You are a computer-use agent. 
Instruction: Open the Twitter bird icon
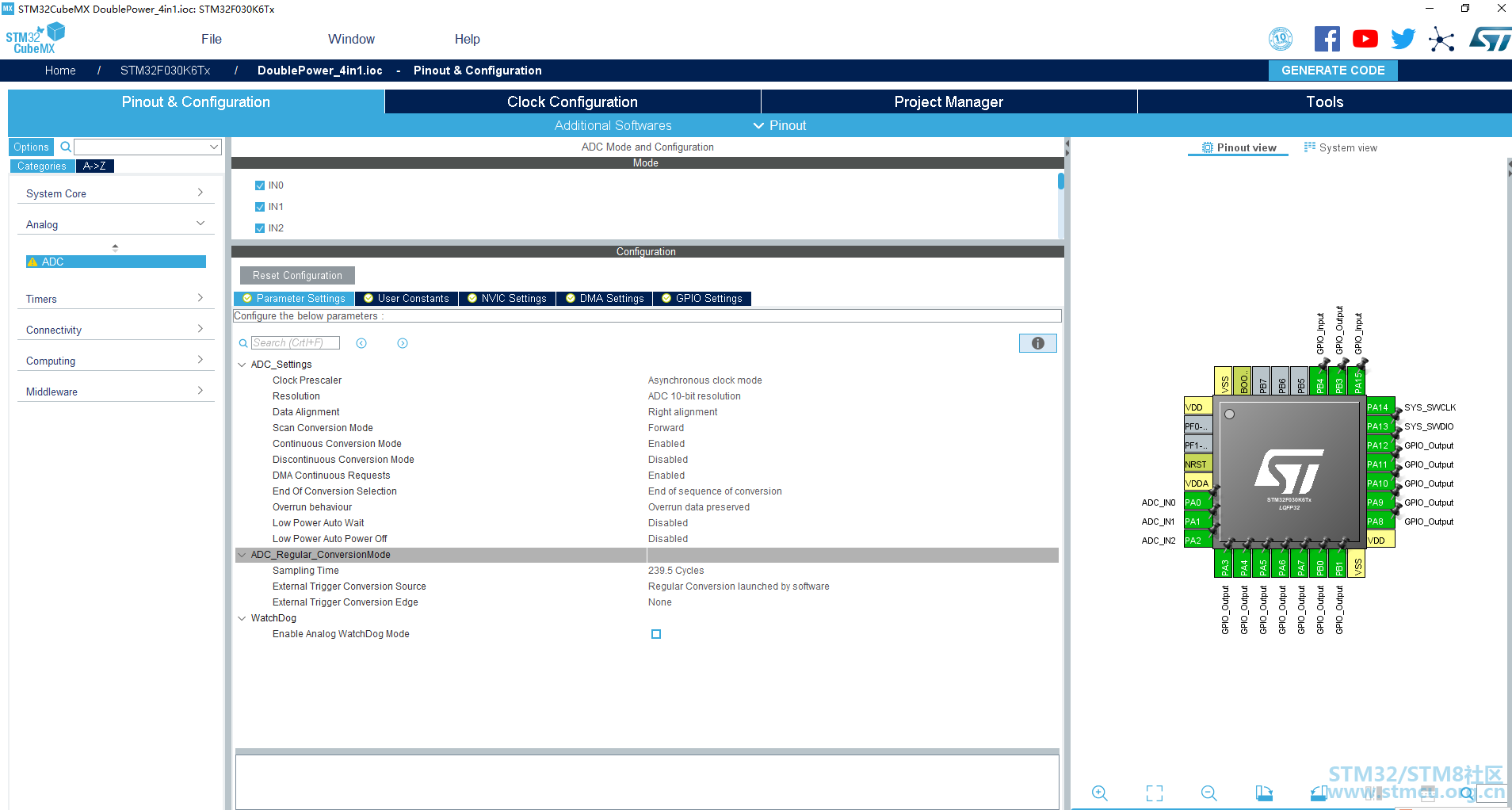click(1403, 39)
